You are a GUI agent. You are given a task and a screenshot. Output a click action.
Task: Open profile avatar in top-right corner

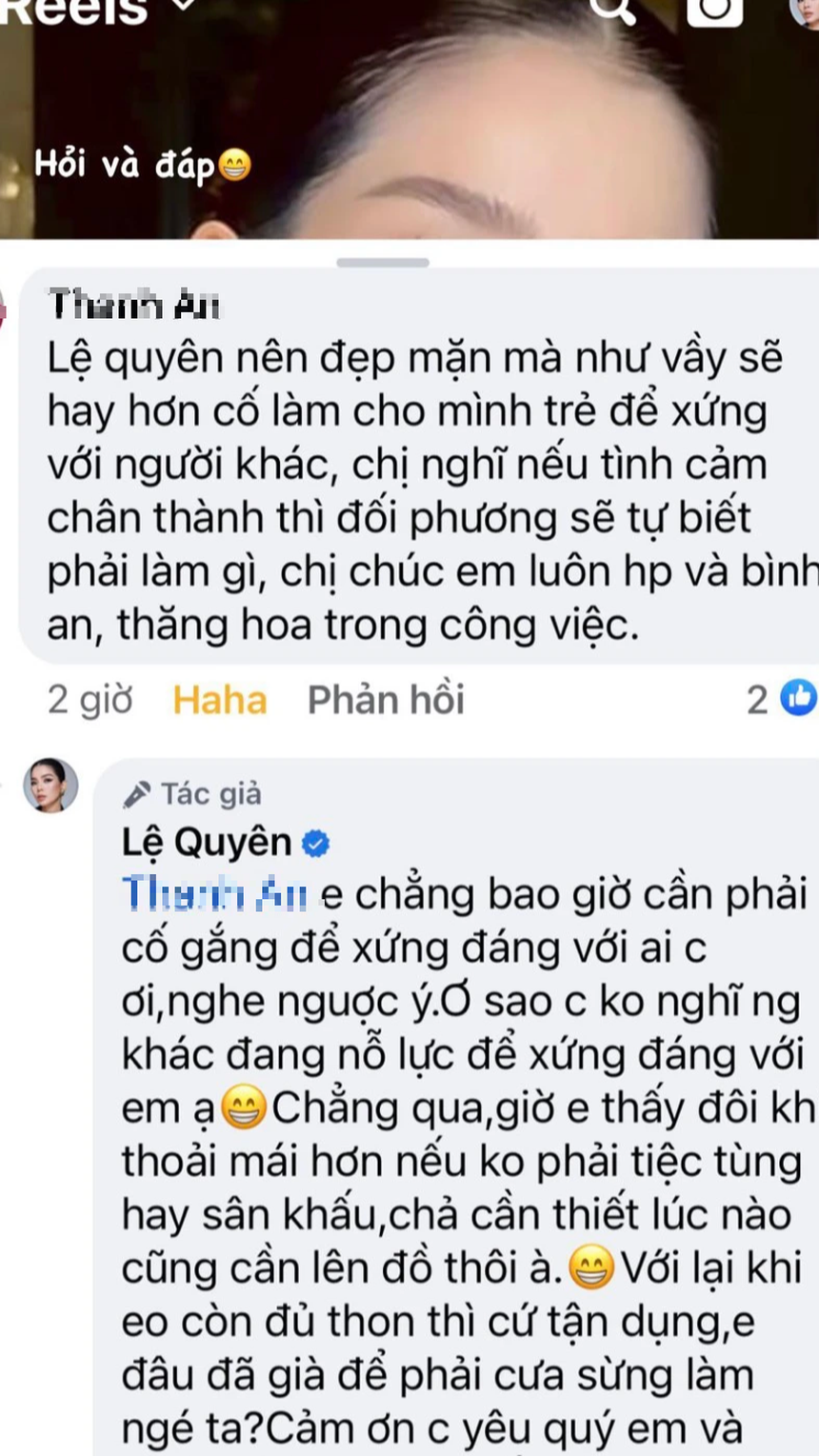806,10
